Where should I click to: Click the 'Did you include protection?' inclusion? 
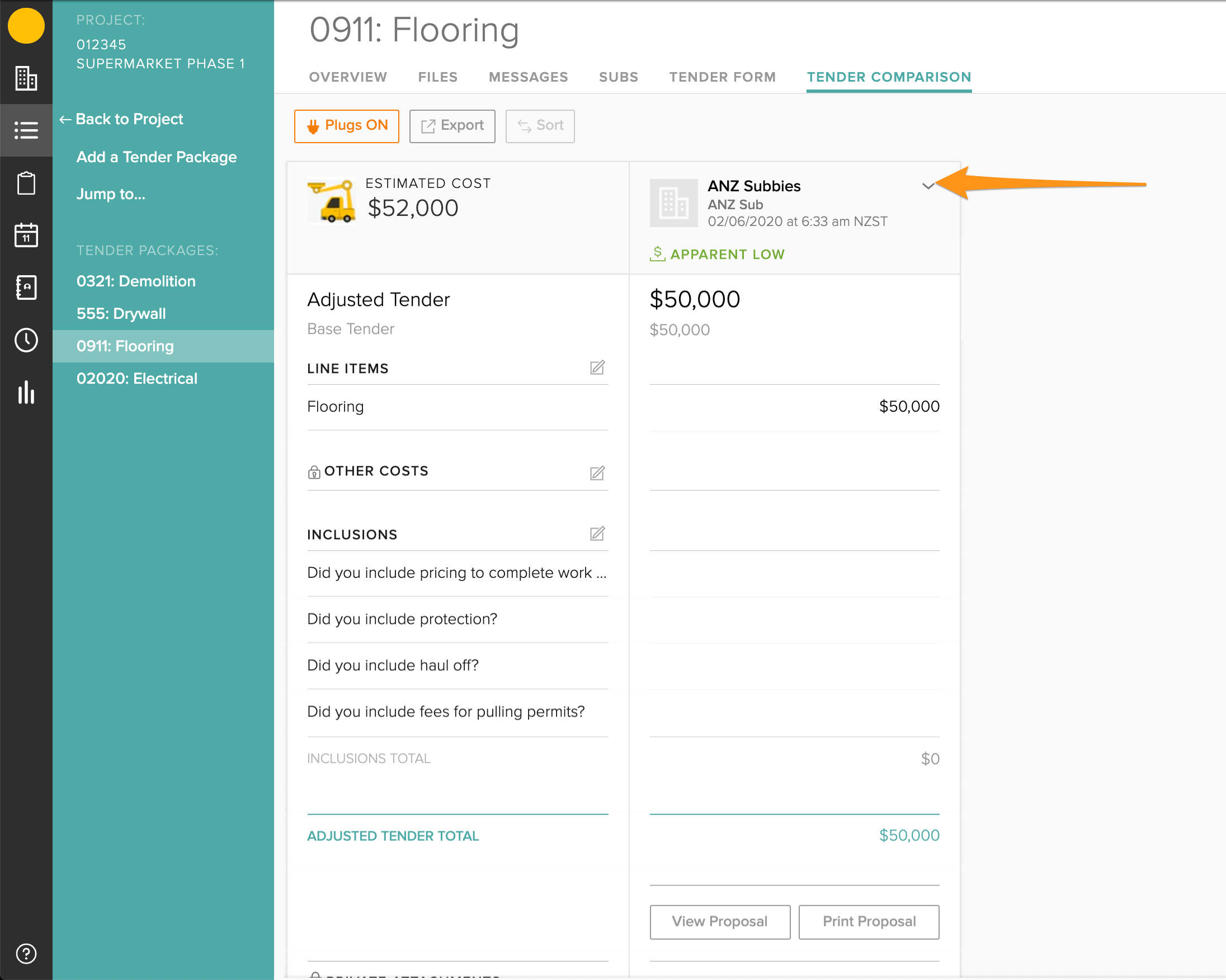pos(402,619)
